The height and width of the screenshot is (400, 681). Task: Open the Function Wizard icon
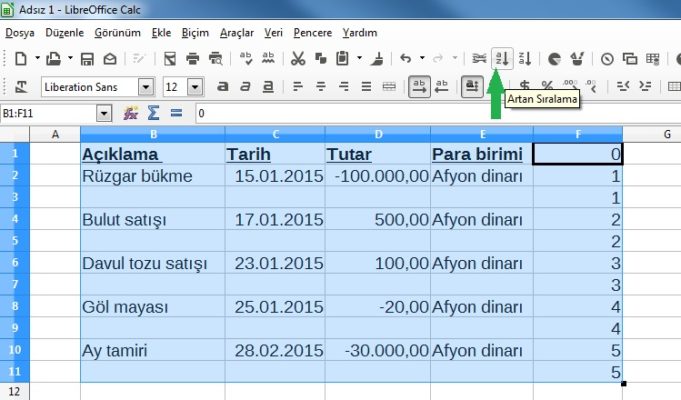(130, 113)
